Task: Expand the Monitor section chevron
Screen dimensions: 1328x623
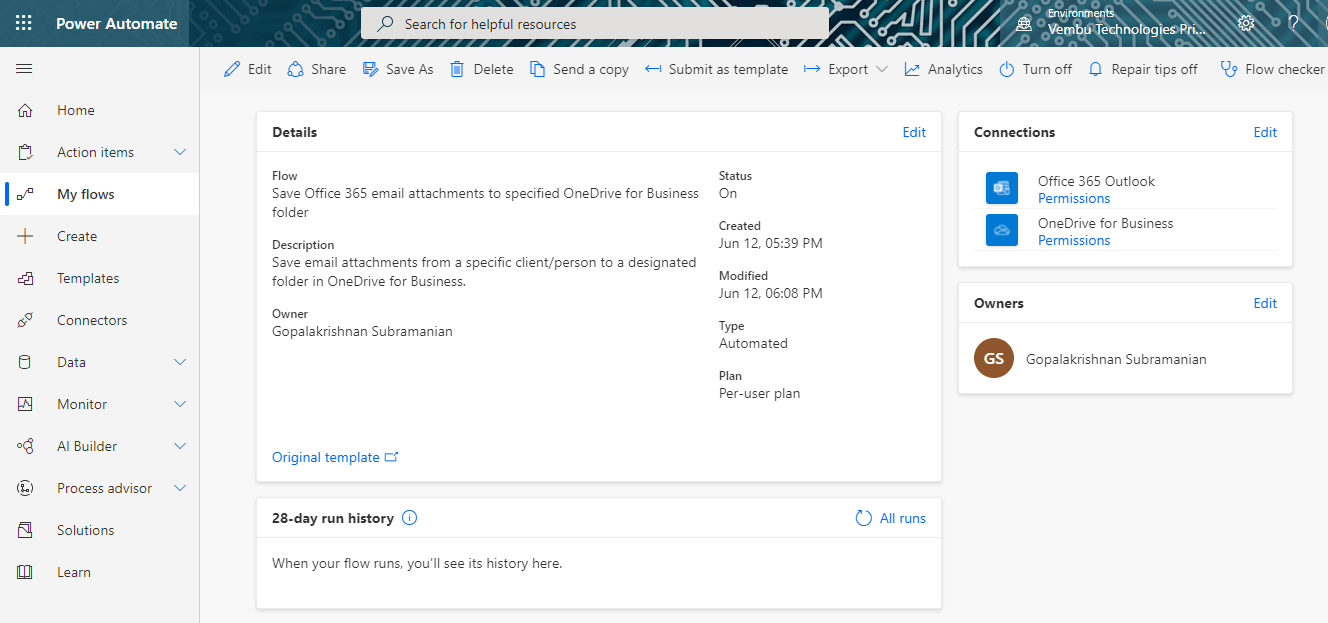Action: [180, 404]
